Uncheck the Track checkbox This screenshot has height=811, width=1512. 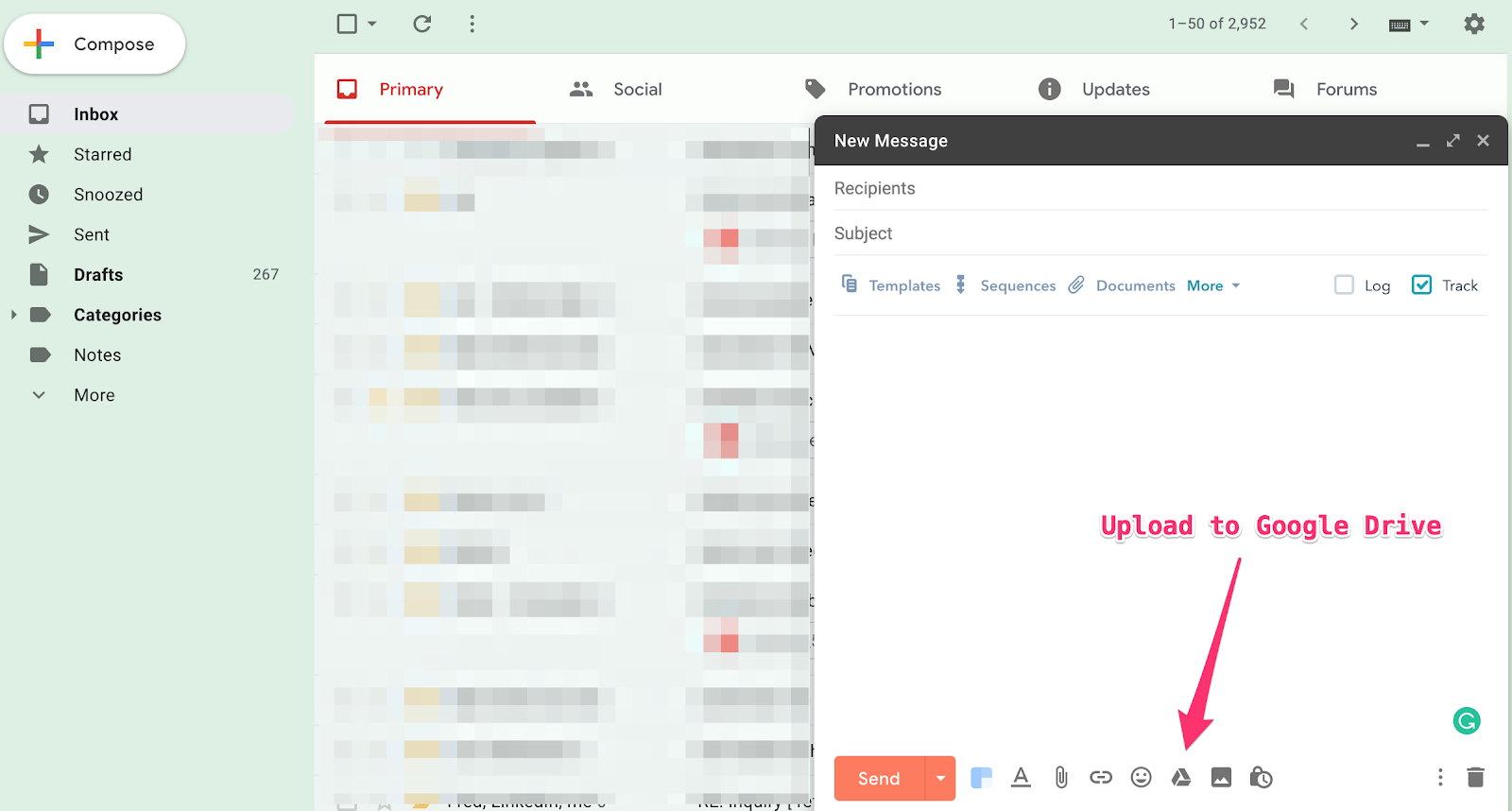(1421, 285)
